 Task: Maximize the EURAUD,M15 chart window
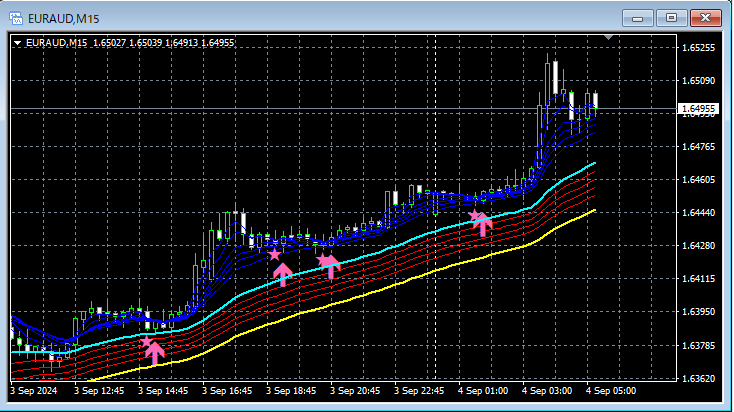coord(671,18)
